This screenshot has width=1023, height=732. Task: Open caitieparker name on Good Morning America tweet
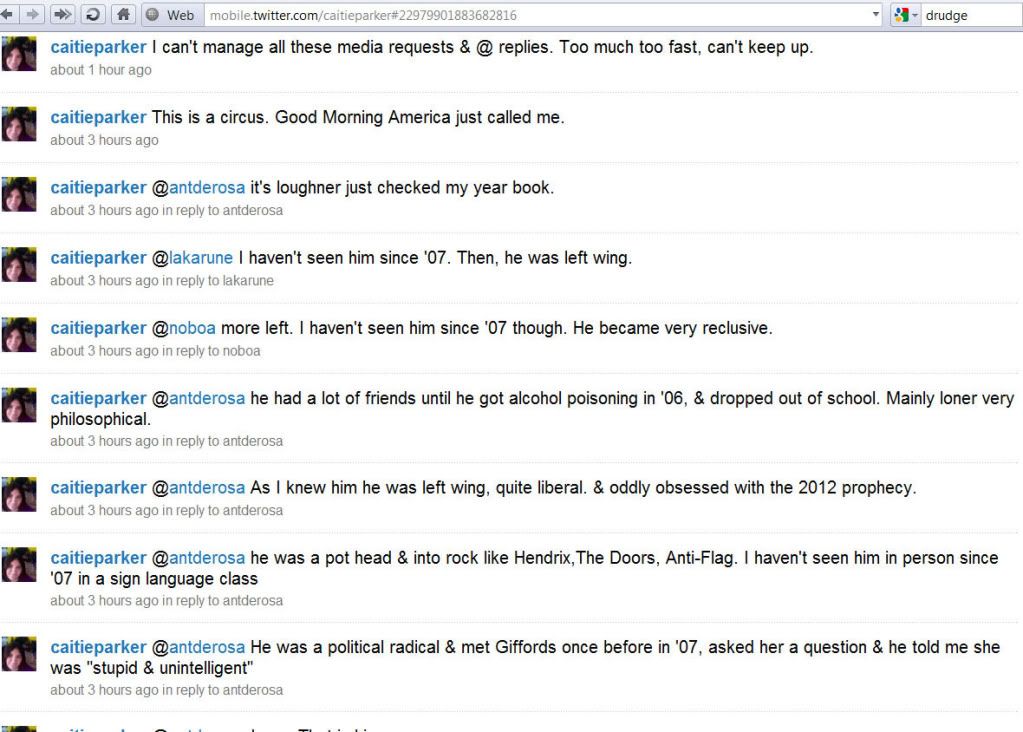point(99,117)
